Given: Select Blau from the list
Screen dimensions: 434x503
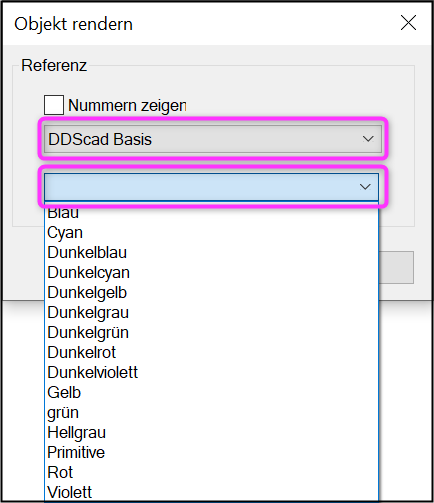Looking at the screenshot, I should [x=212, y=213].
